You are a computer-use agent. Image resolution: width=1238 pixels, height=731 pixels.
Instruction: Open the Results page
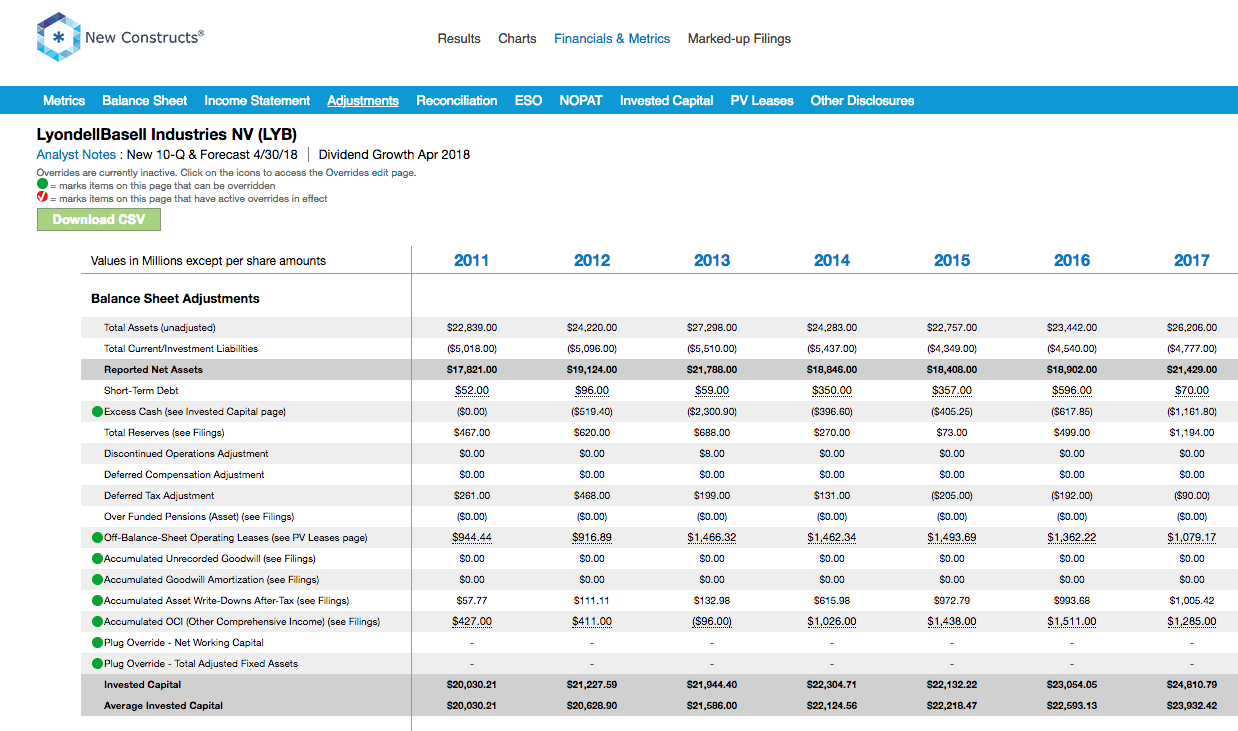coord(459,39)
